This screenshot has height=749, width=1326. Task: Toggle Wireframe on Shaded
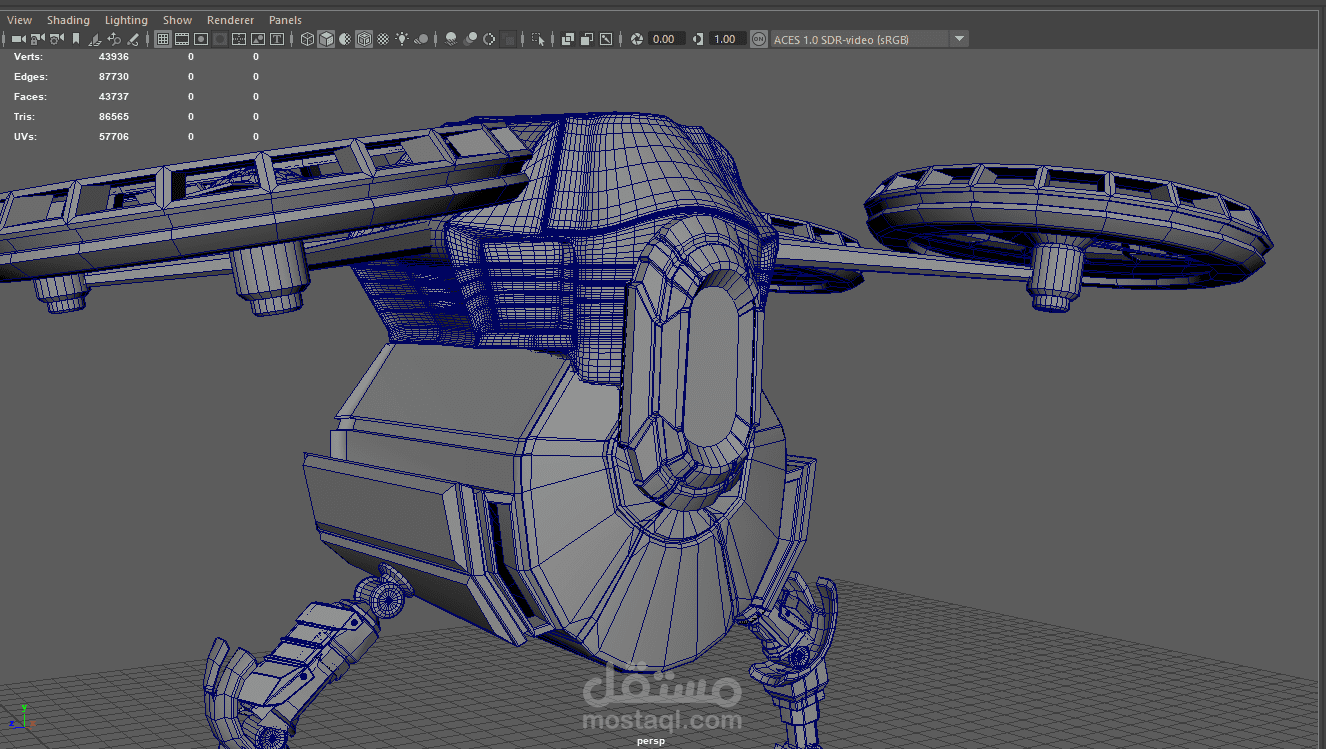364,39
